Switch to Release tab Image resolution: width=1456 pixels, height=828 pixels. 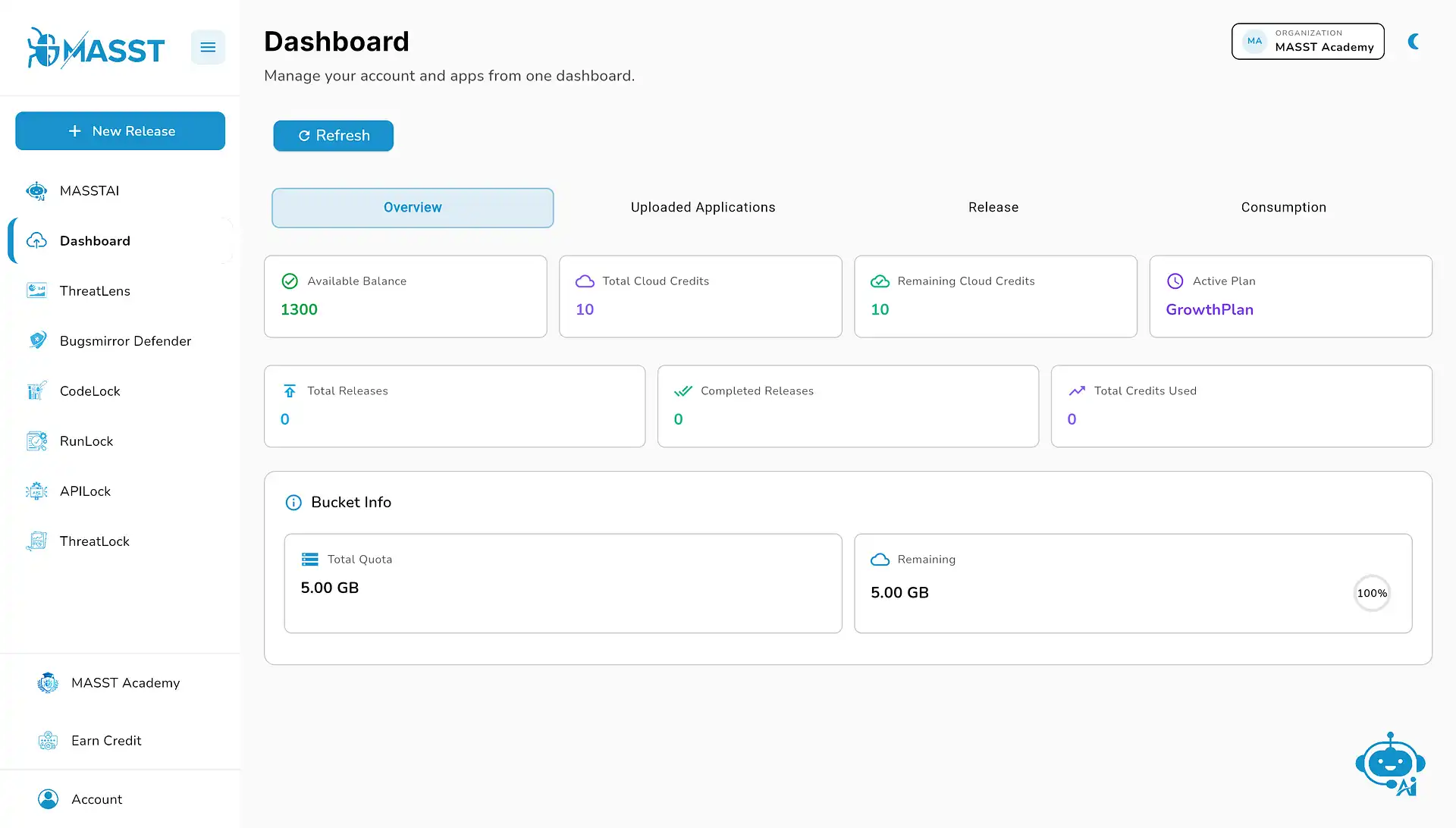993,208
